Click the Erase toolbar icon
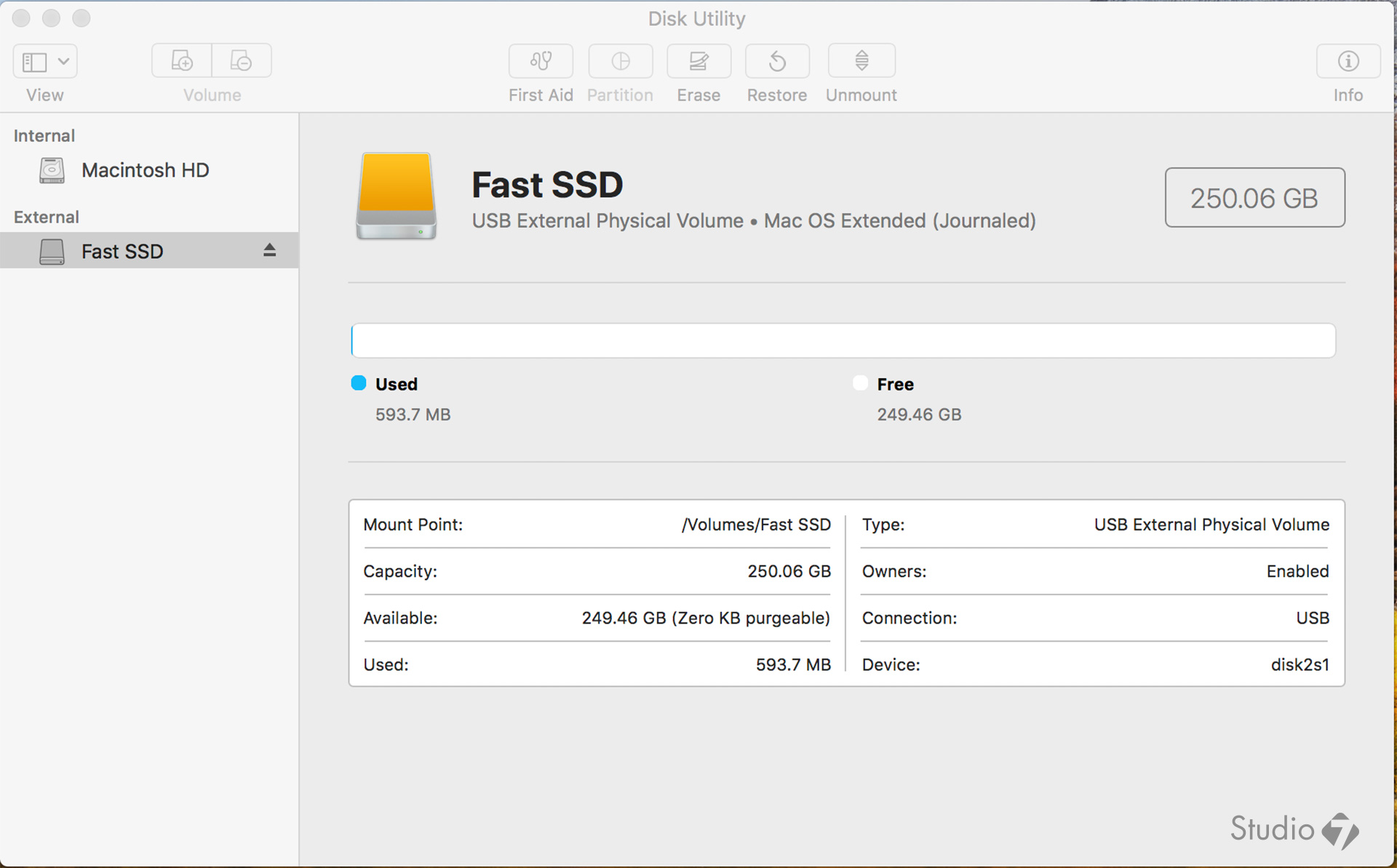The image size is (1397, 868). pyautogui.click(x=698, y=61)
